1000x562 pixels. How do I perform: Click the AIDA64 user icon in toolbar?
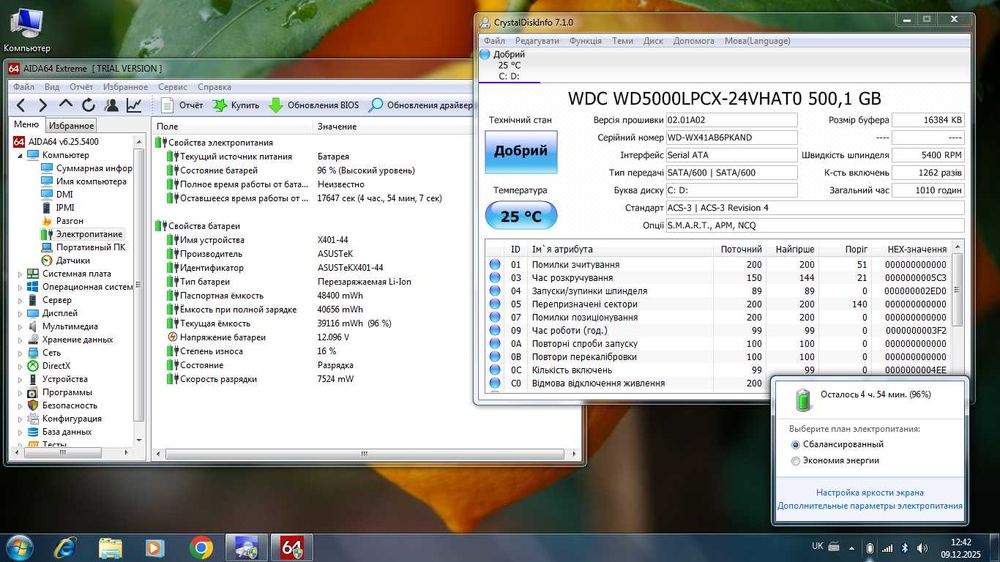tap(111, 105)
